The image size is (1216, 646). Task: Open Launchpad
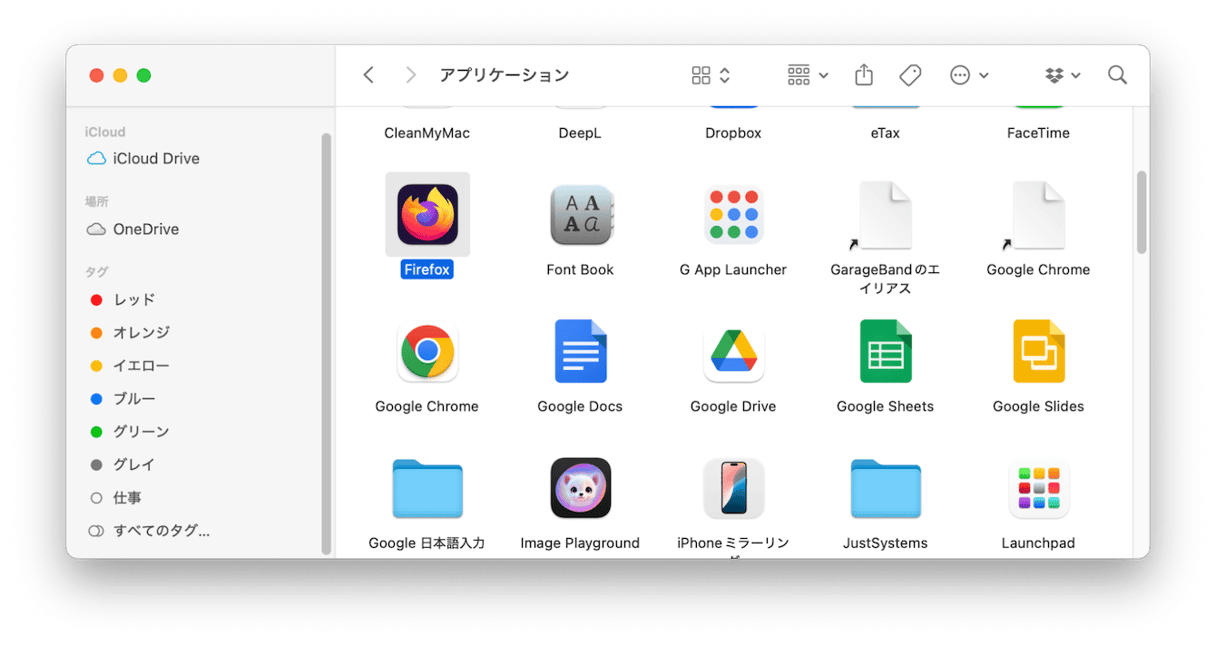(x=1038, y=488)
